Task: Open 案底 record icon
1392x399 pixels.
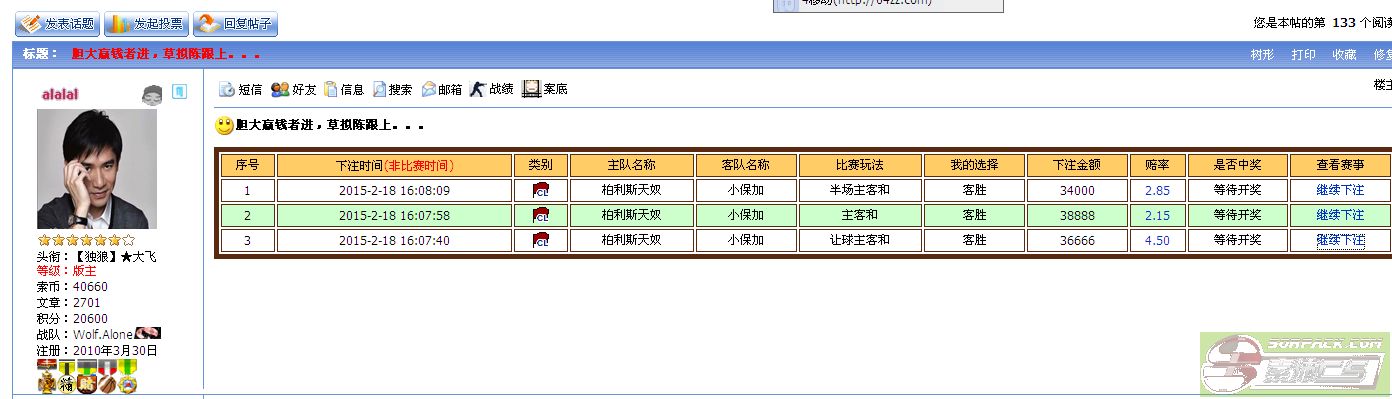Action: 545,89
